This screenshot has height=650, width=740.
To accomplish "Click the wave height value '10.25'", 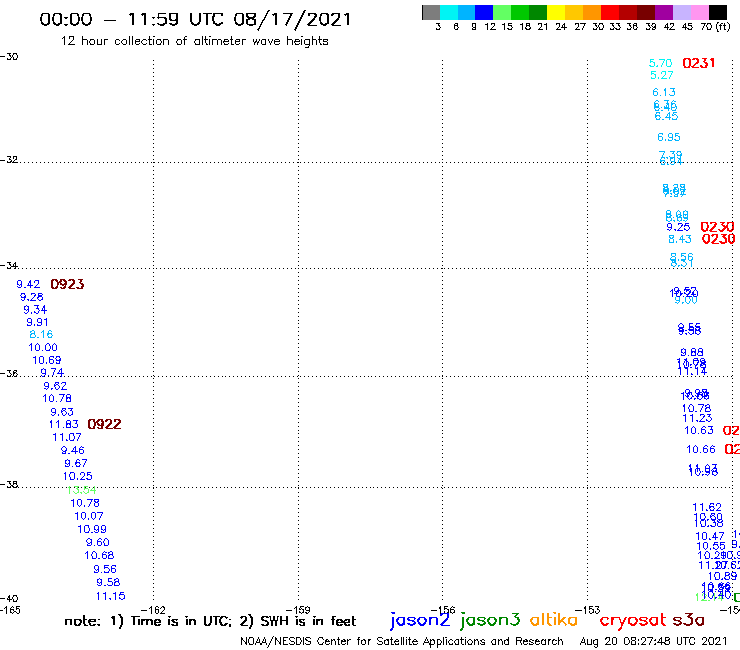I will click(x=78, y=476).
